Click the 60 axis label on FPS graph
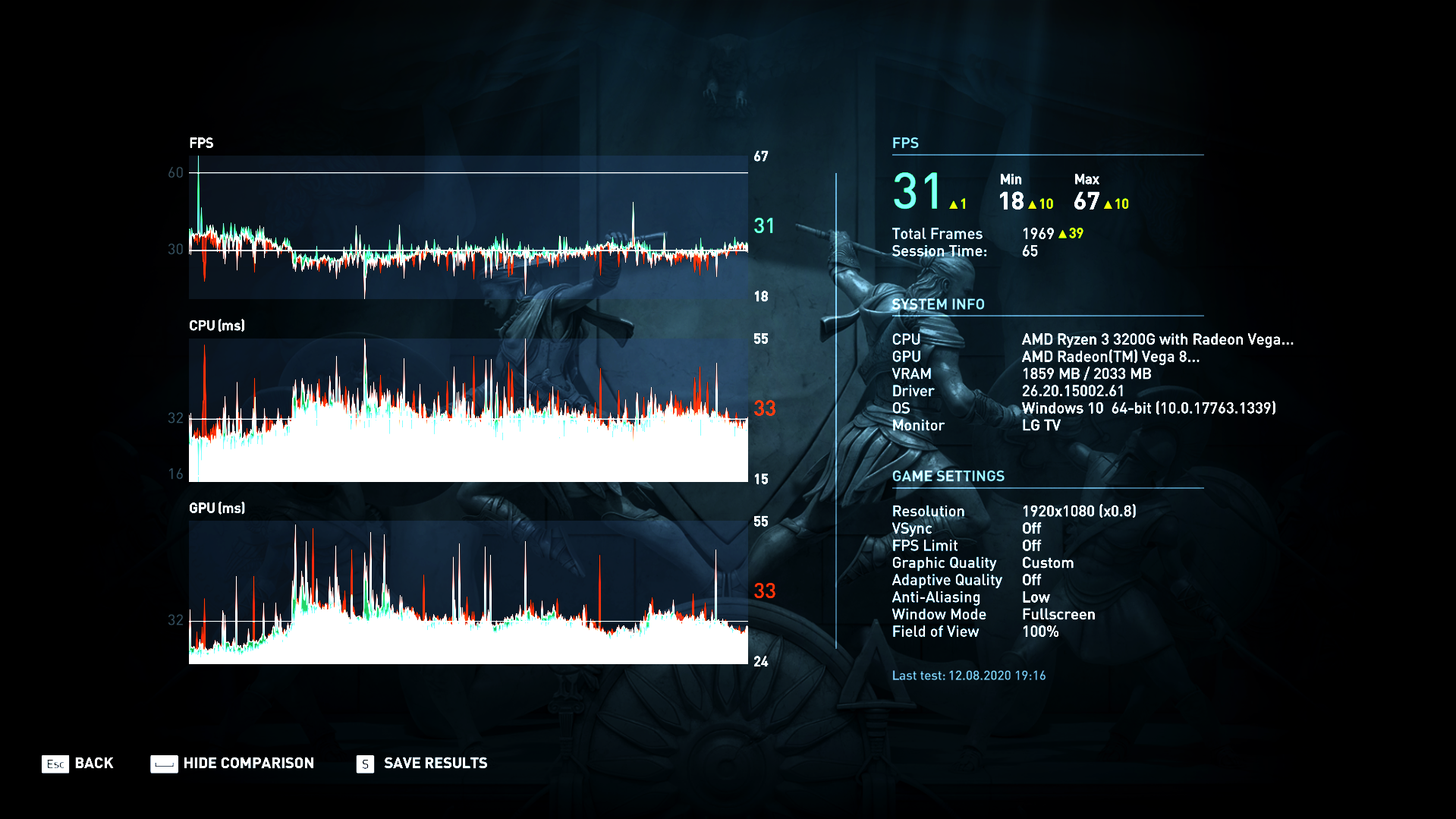1456x819 pixels. (x=175, y=173)
